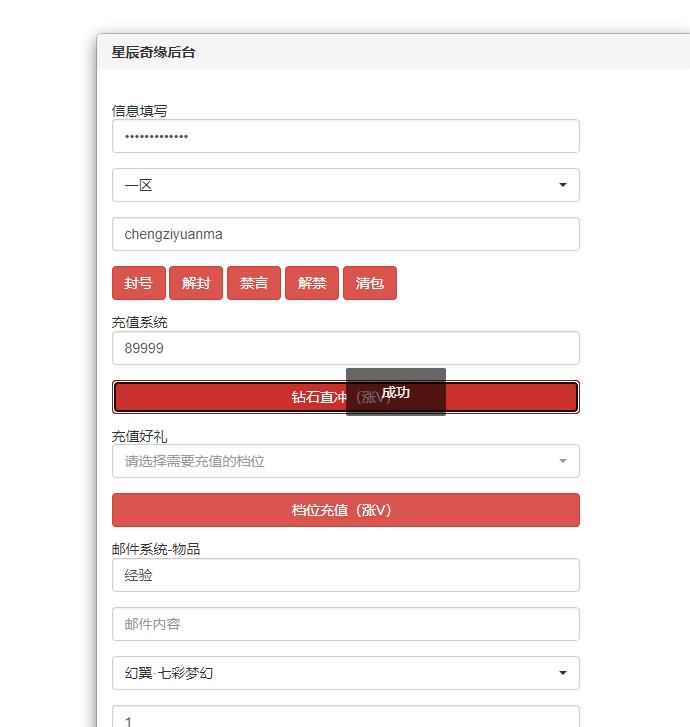Viewport: 690px width, 727px height.
Task: Focus the 邮件内容 mail content field
Action: 345,624
